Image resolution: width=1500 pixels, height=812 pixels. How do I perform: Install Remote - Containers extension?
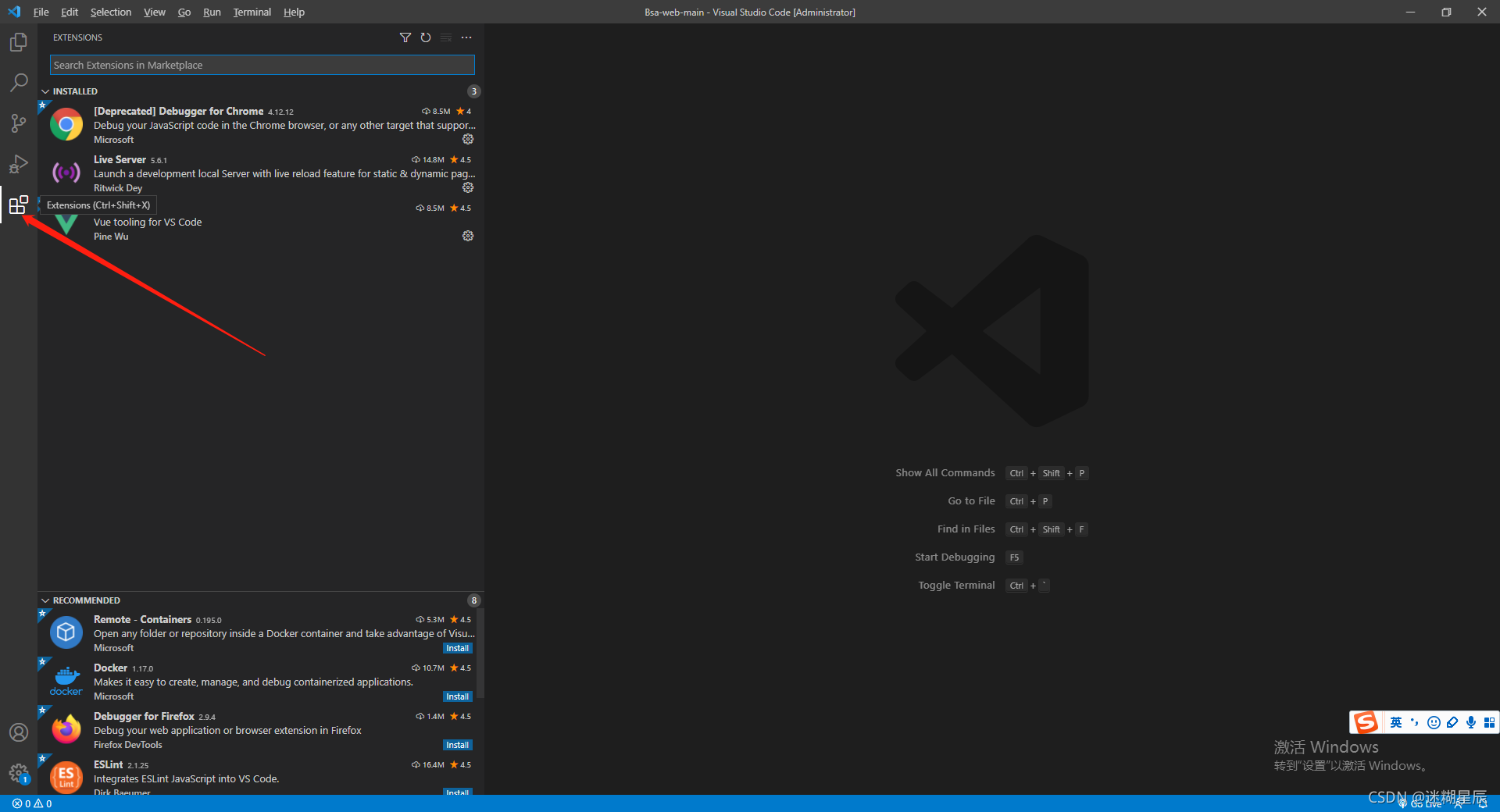click(x=458, y=648)
